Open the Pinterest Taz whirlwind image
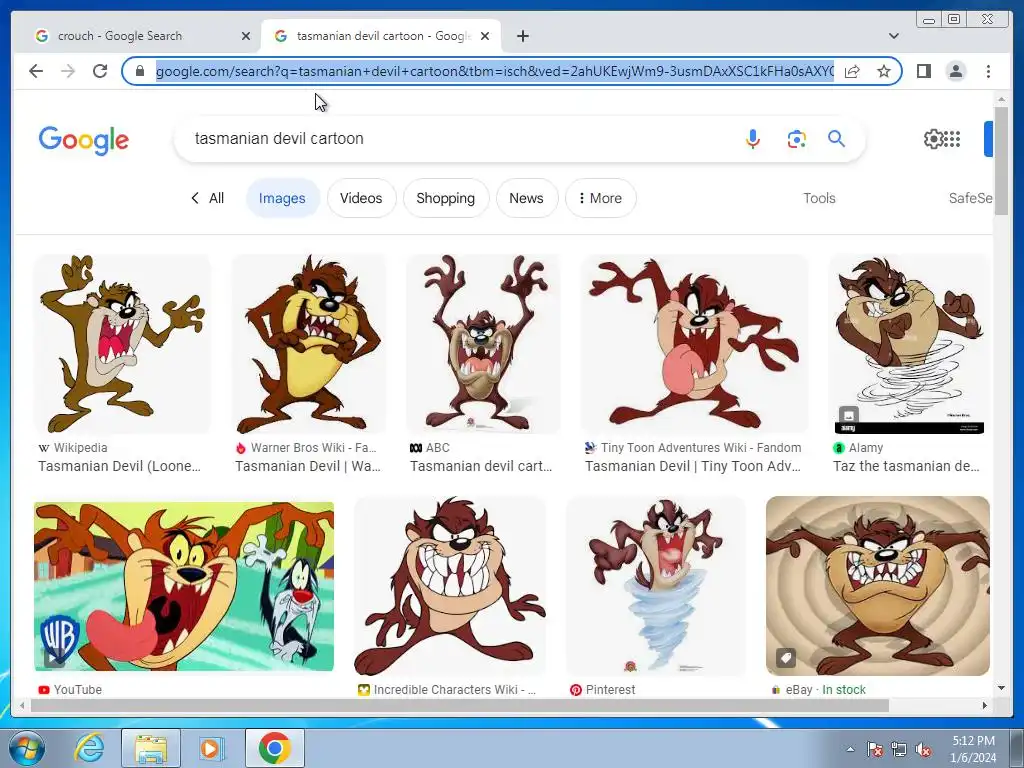The height and width of the screenshot is (768, 1024). [656, 586]
